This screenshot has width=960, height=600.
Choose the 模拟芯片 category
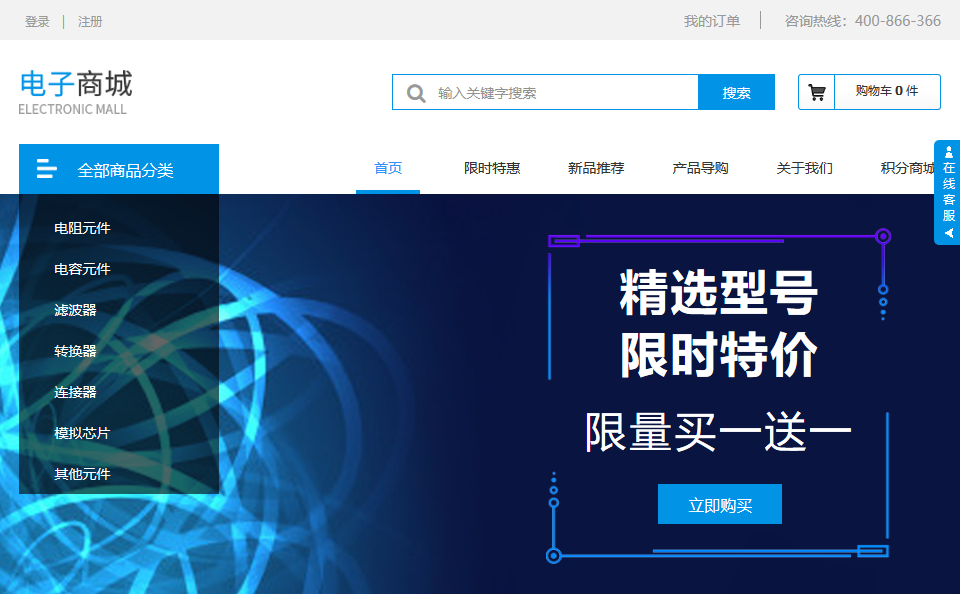click(82, 433)
